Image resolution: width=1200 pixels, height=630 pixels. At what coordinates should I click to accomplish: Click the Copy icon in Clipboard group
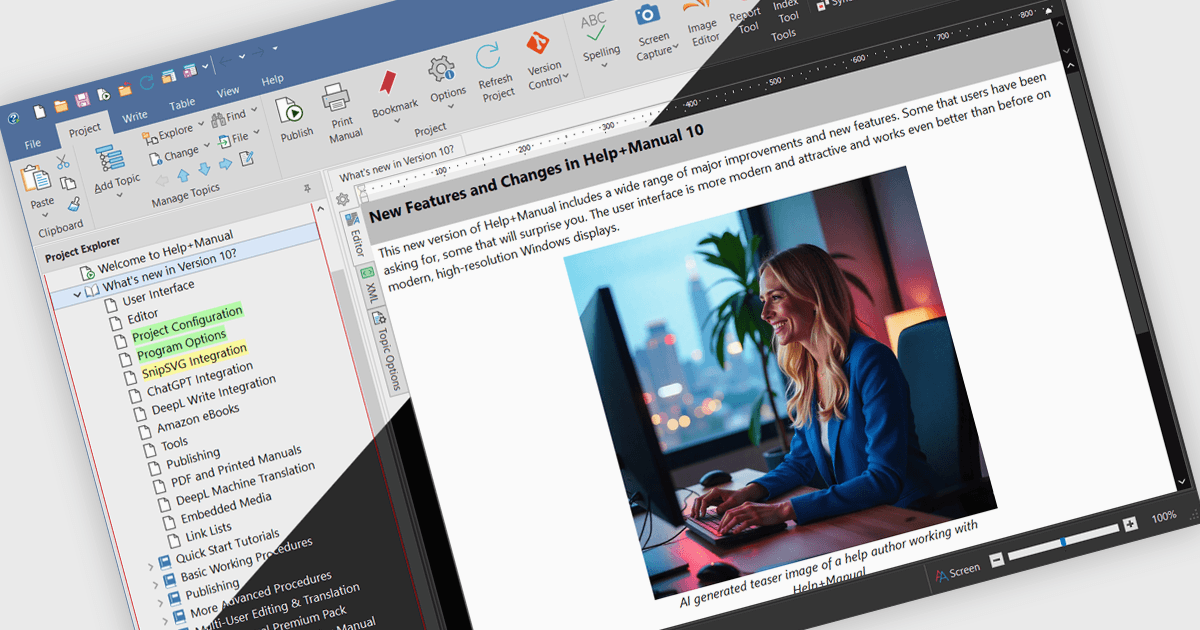coord(67,183)
